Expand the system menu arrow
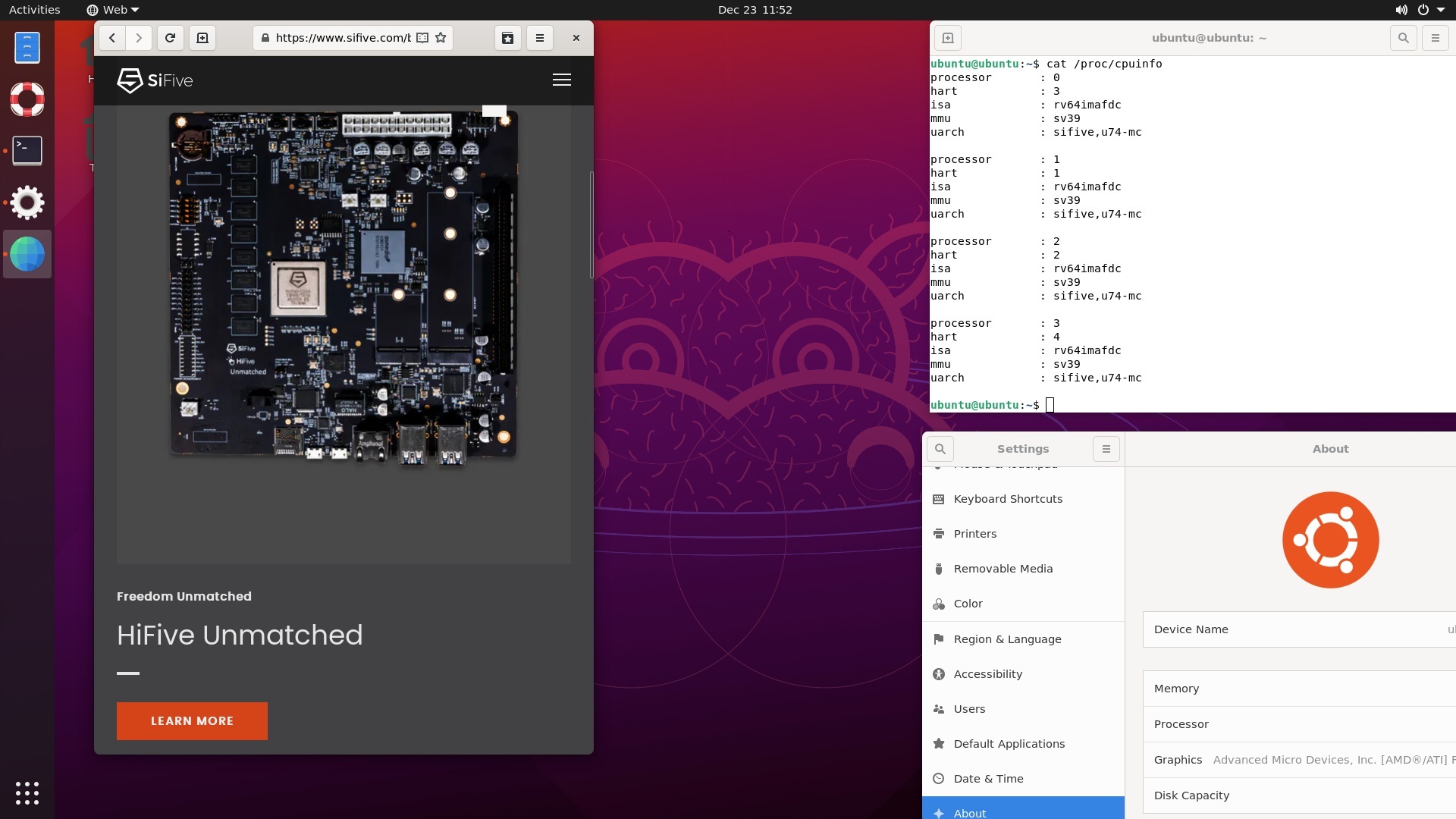The height and width of the screenshot is (819, 1456). 1441,10
